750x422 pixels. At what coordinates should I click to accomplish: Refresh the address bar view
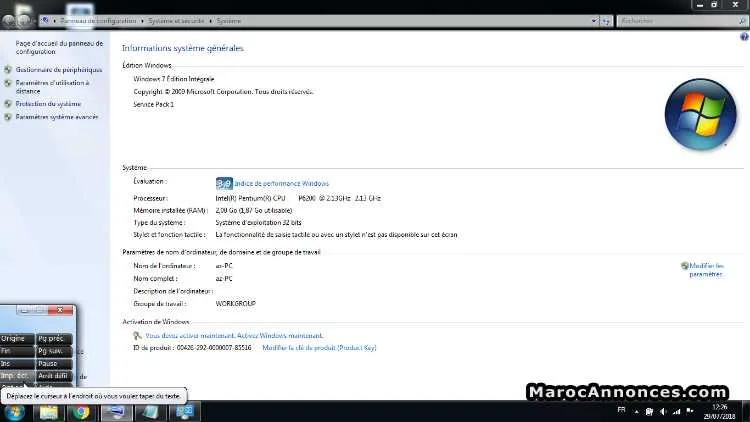[x=607, y=21]
